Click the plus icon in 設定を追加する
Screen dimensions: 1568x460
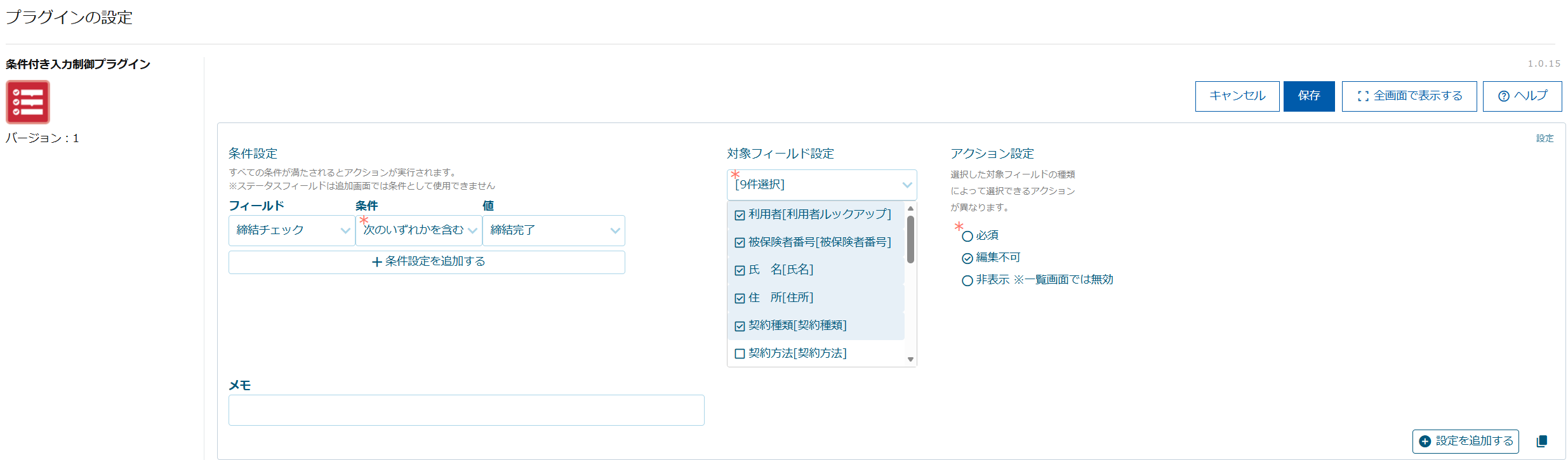(x=1425, y=442)
